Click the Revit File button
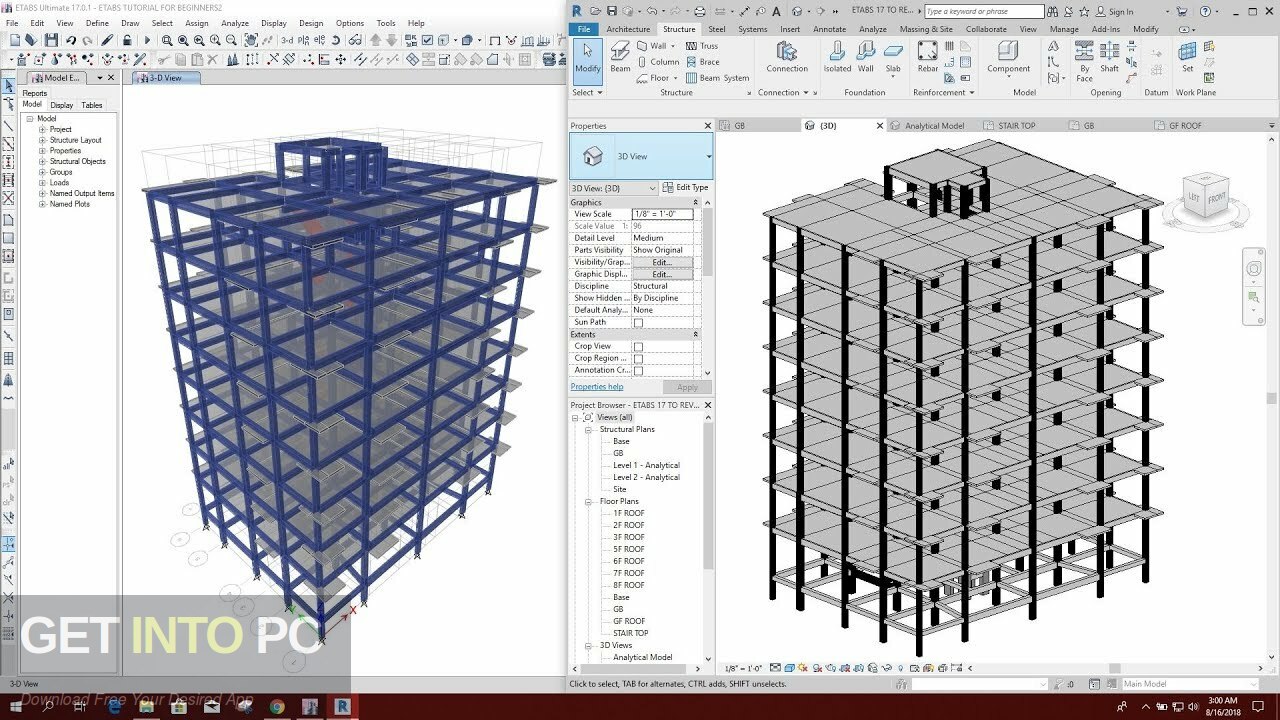The width and height of the screenshot is (1280, 720). click(x=584, y=29)
